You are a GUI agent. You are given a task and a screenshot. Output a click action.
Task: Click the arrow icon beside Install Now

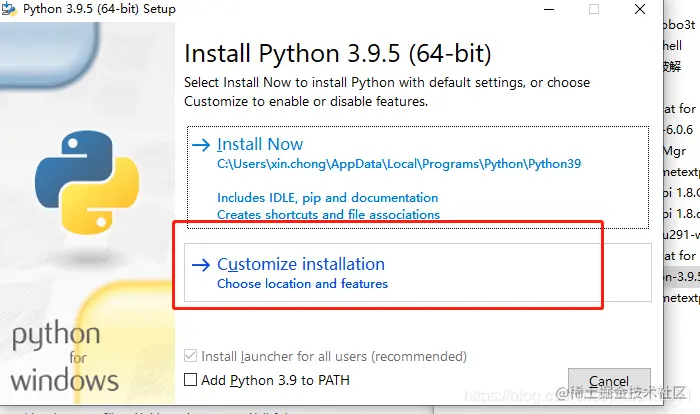click(201, 145)
